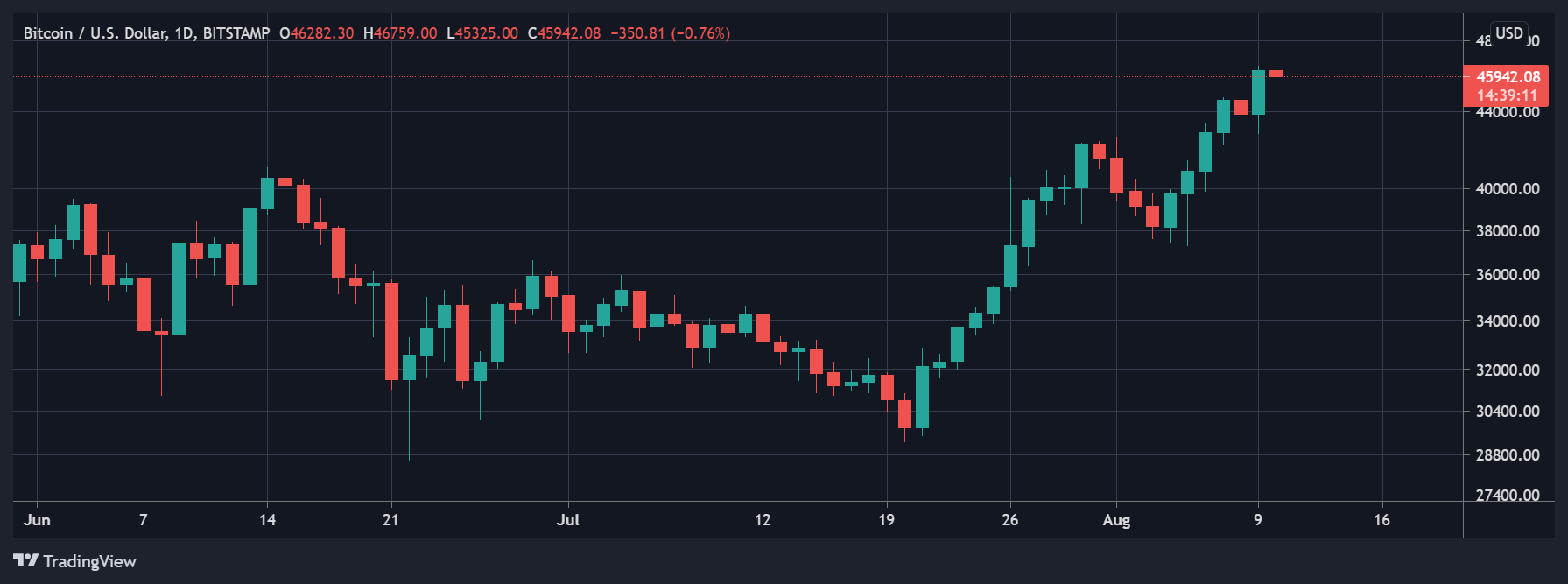Click the green candle at the July 26 gridline
This screenshot has height=584, width=1568.
pos(1010,265)
